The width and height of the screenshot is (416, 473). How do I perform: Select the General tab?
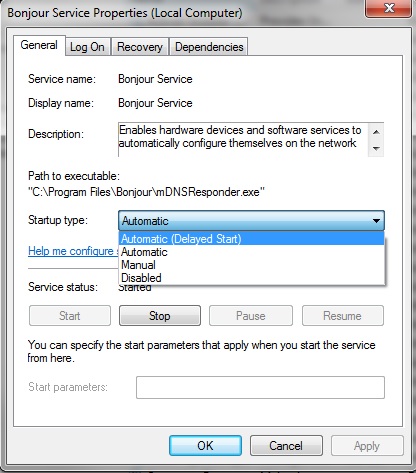click(39, 45)
